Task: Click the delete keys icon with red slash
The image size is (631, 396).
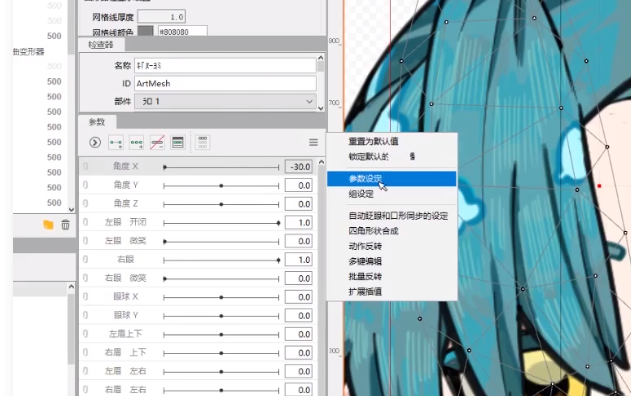Action: (157, 142)
